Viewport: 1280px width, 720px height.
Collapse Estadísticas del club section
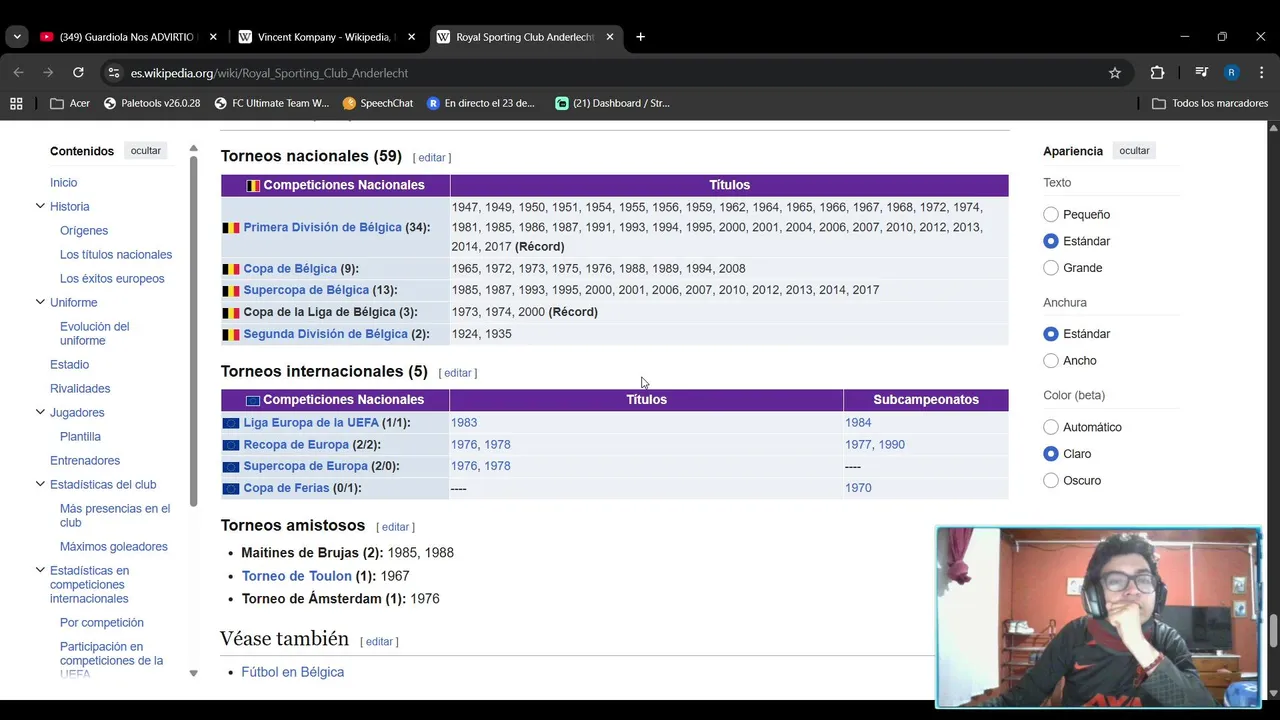click(40, 484)
